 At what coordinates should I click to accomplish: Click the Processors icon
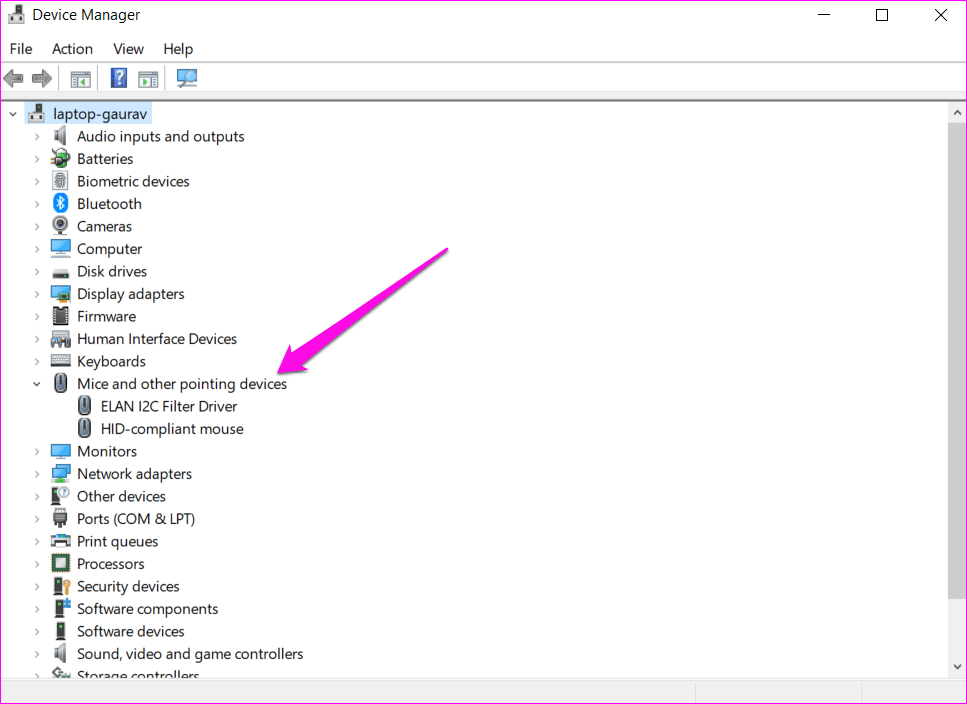(x=60, y=563)
